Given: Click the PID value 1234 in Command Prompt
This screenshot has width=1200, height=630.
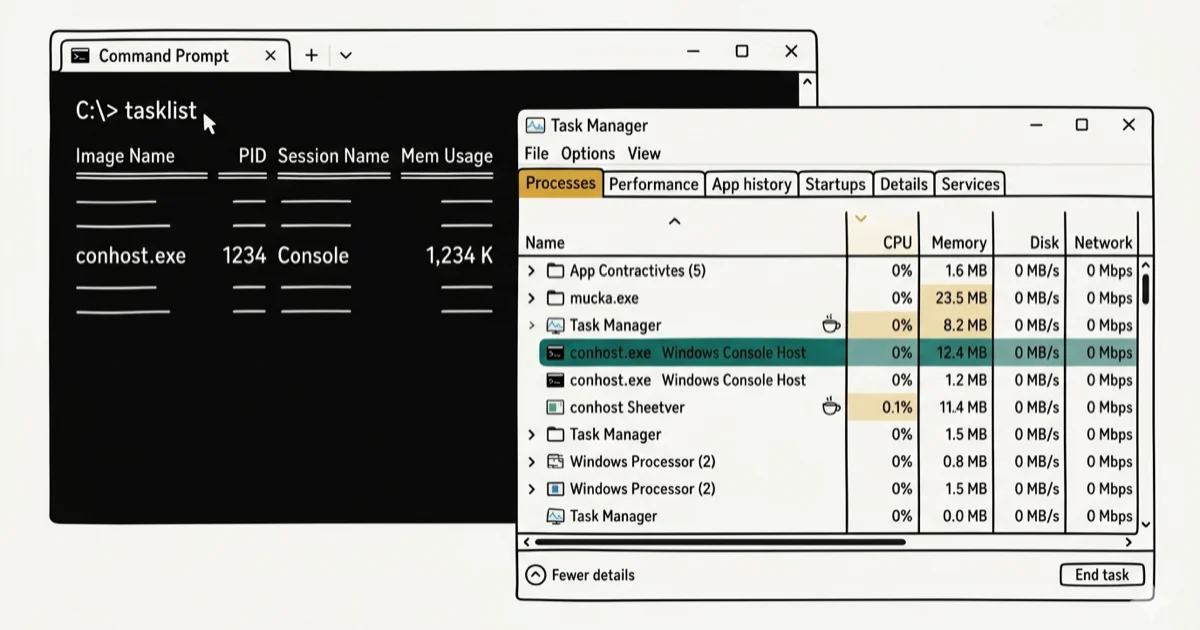Looking at the screenshot, I should pos(244,256).
